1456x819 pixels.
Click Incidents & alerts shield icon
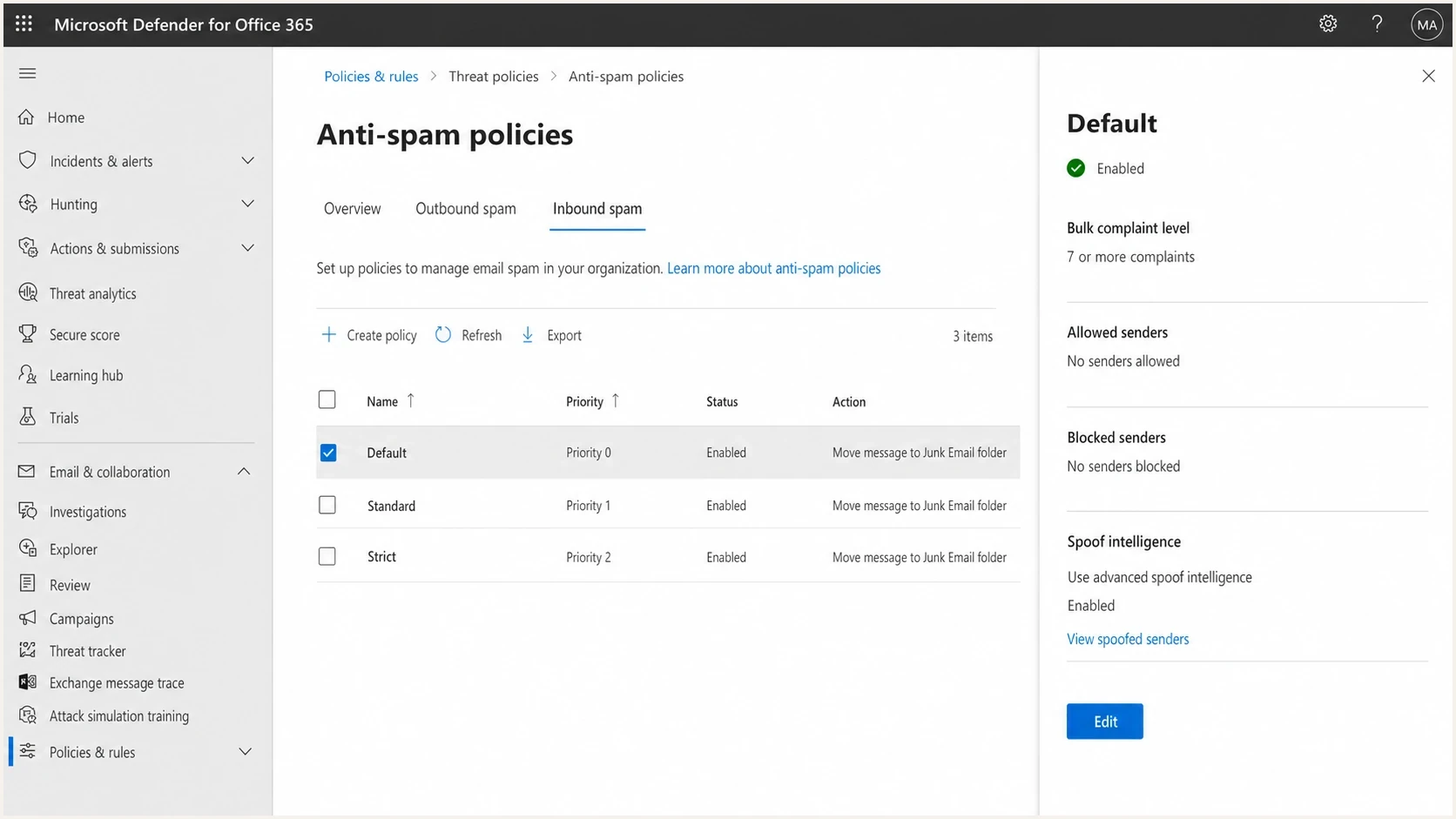click(x=28, y=160)
